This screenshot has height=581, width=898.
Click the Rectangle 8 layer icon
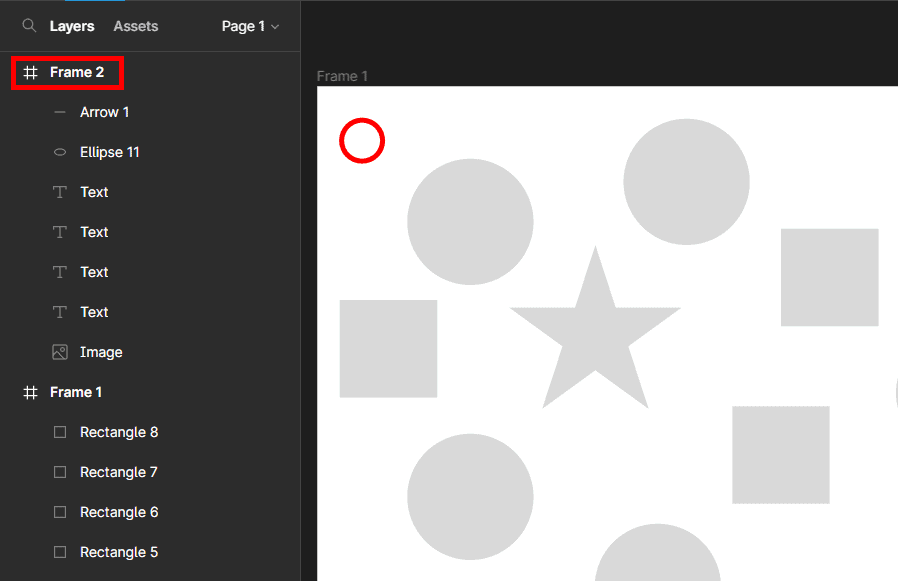[x=60, y=433]
